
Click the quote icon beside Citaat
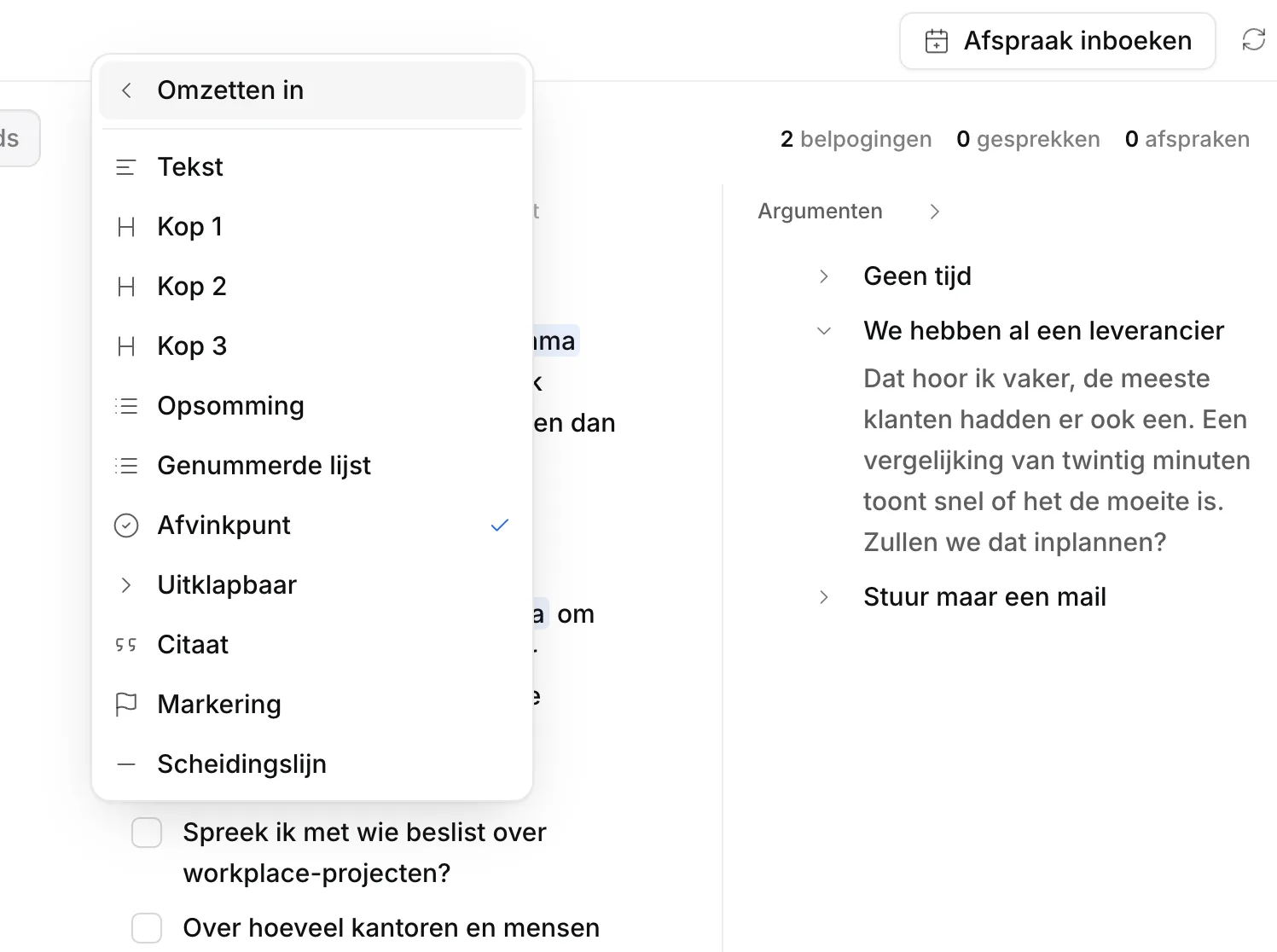tap(126, 645)
